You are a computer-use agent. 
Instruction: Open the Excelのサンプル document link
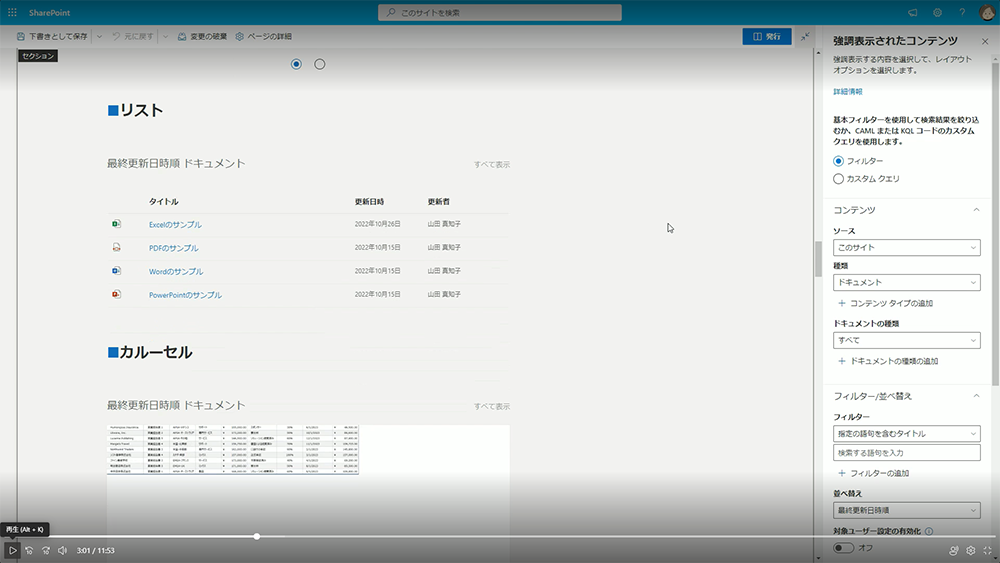click(175, 224)
